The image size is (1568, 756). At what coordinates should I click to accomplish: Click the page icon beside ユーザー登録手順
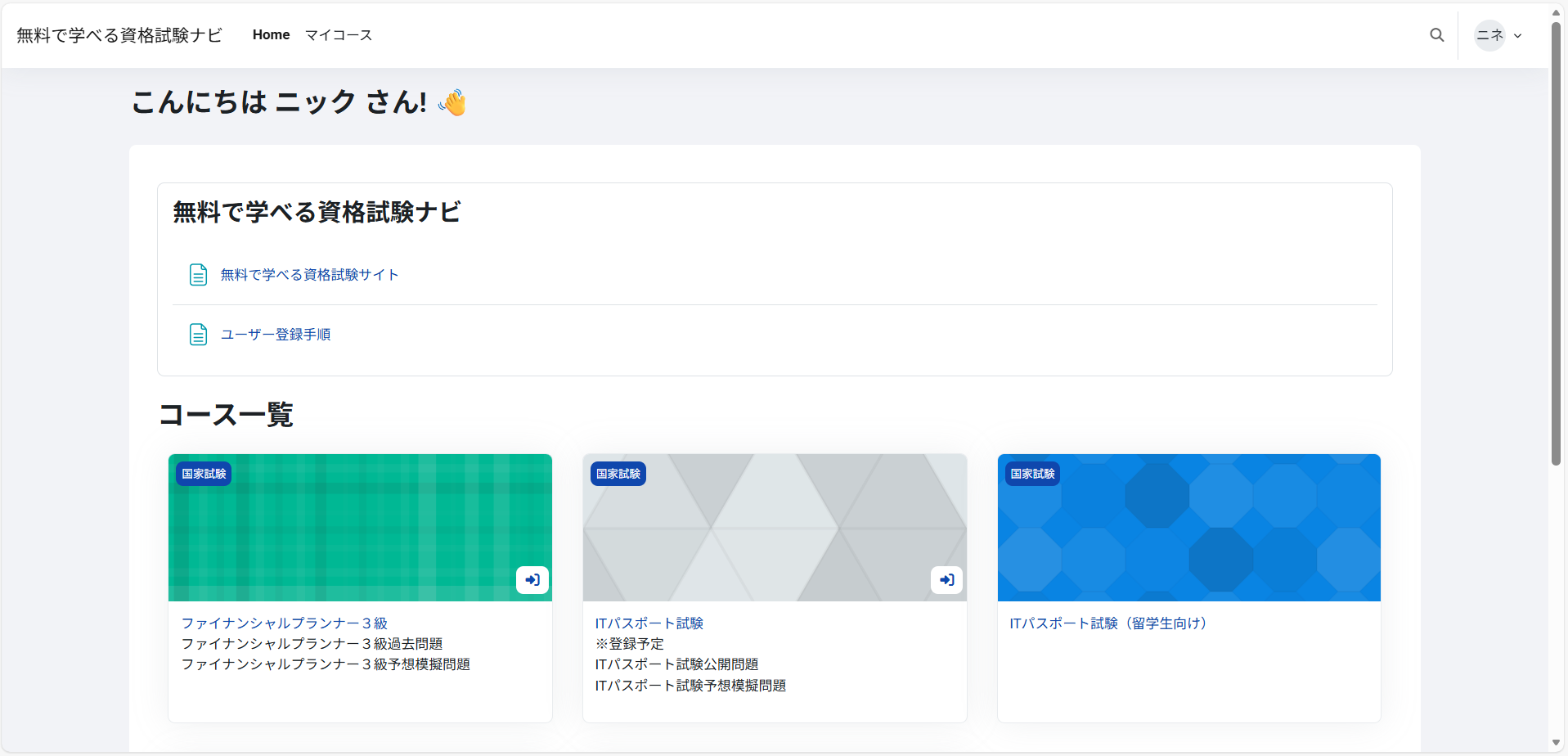point(198,335)
